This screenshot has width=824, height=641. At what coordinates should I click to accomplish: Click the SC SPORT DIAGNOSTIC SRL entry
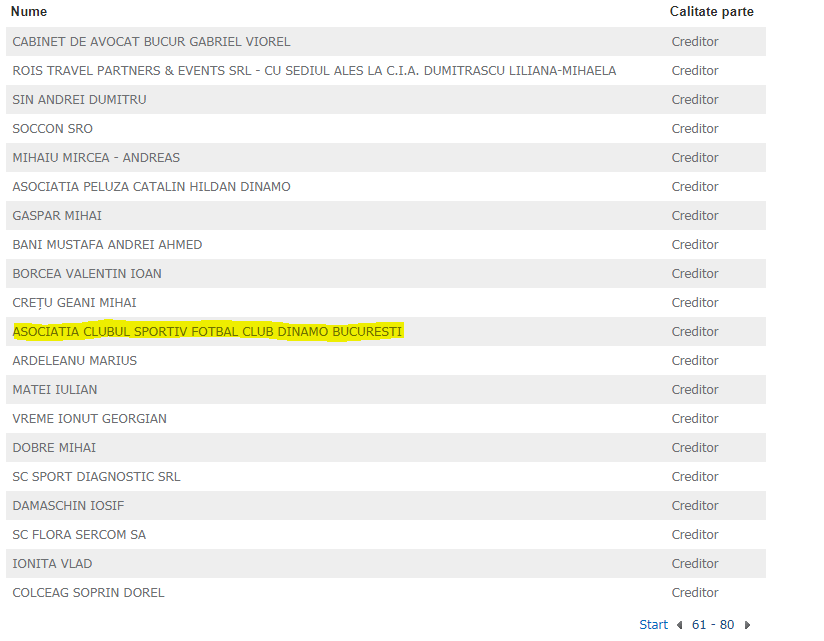tap(96, 477)
